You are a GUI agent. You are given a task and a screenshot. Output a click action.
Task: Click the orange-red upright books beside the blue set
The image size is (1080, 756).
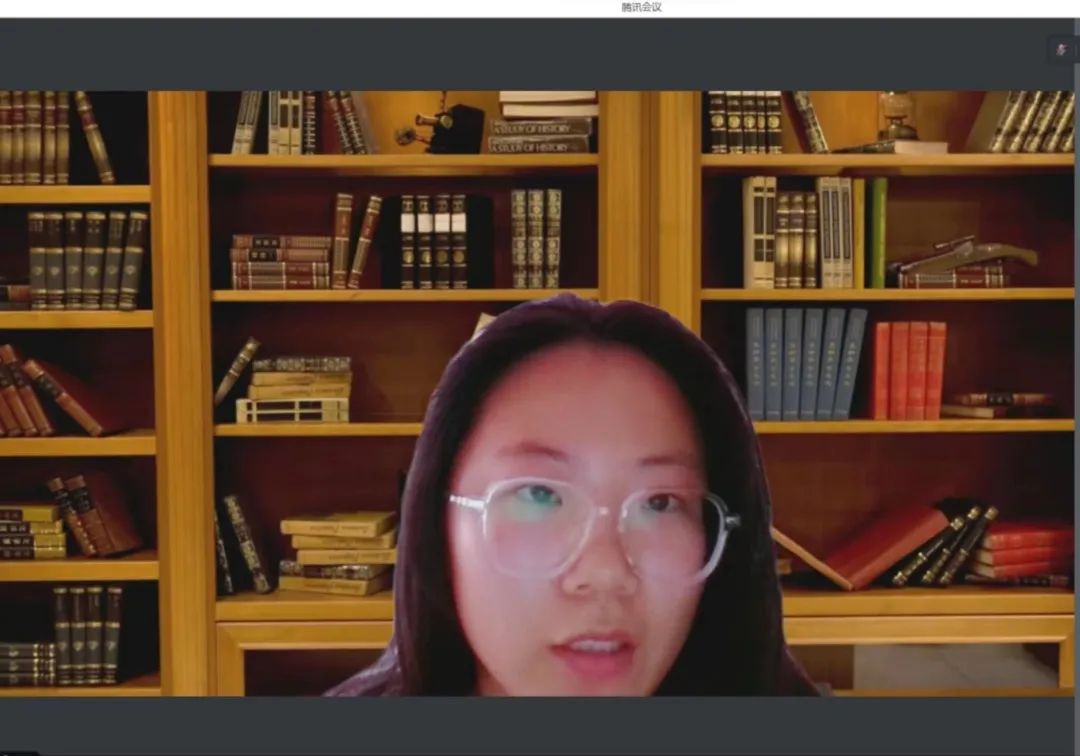tap(908, 369)
